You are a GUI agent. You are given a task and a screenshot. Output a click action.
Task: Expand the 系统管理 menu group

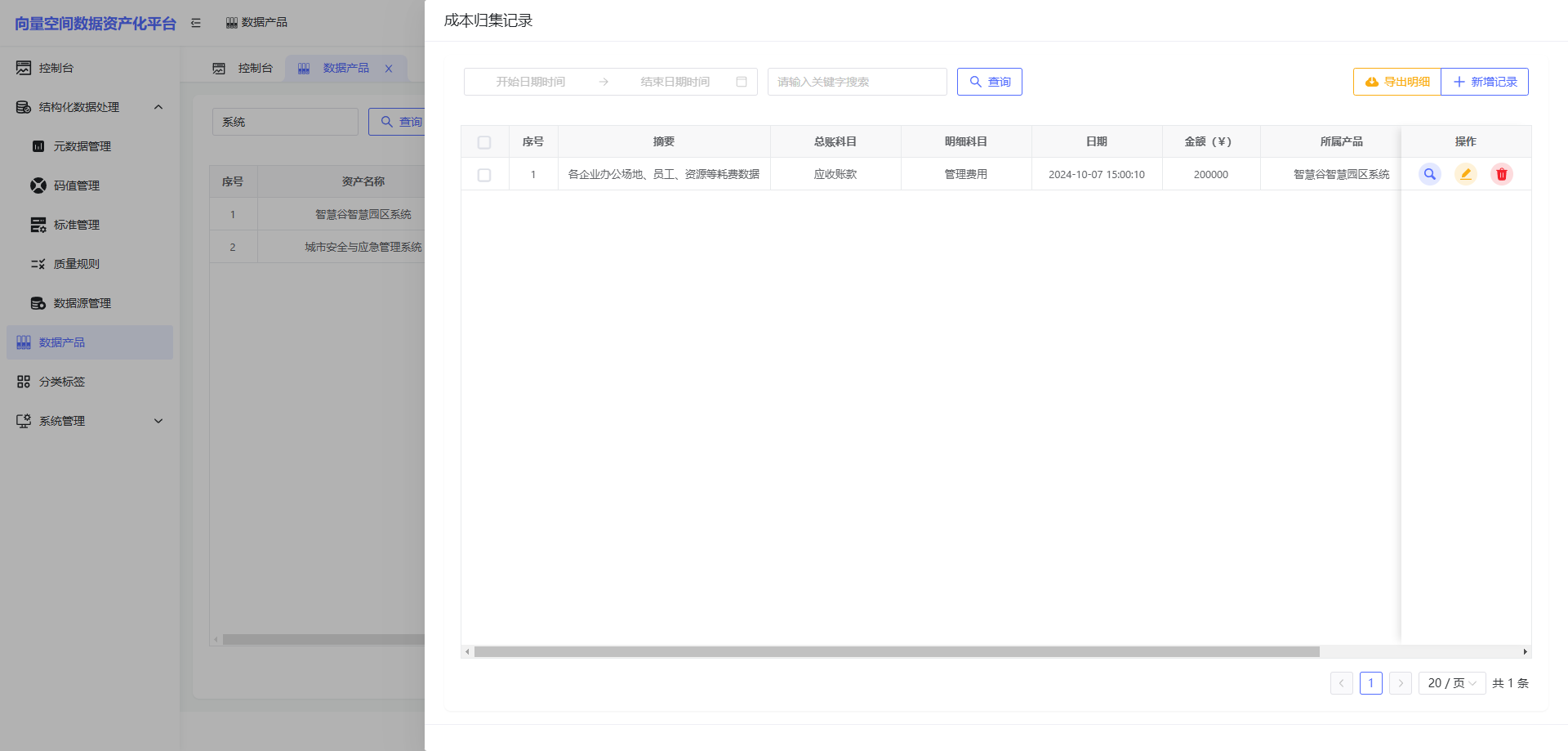click(x=158, y=421)
